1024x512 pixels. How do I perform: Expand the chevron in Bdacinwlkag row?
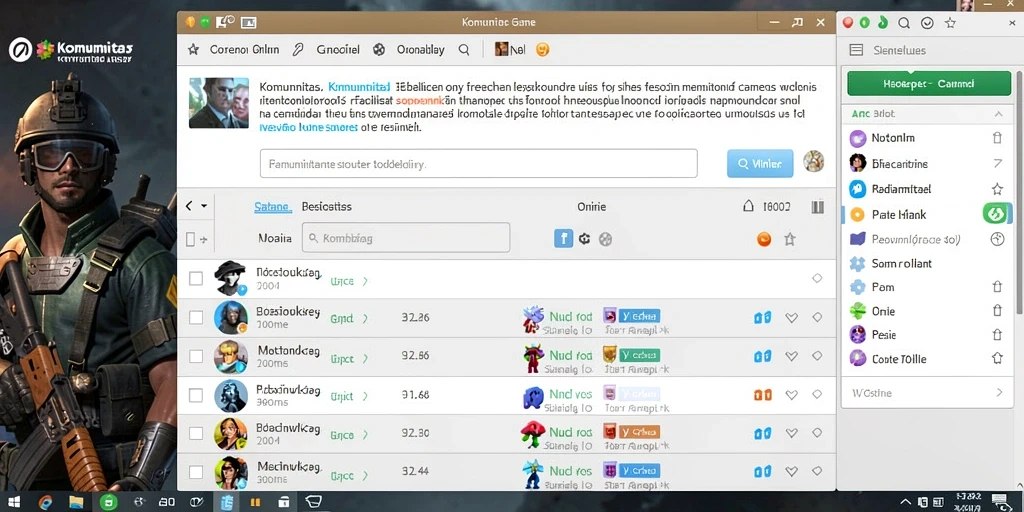[365, 434]
